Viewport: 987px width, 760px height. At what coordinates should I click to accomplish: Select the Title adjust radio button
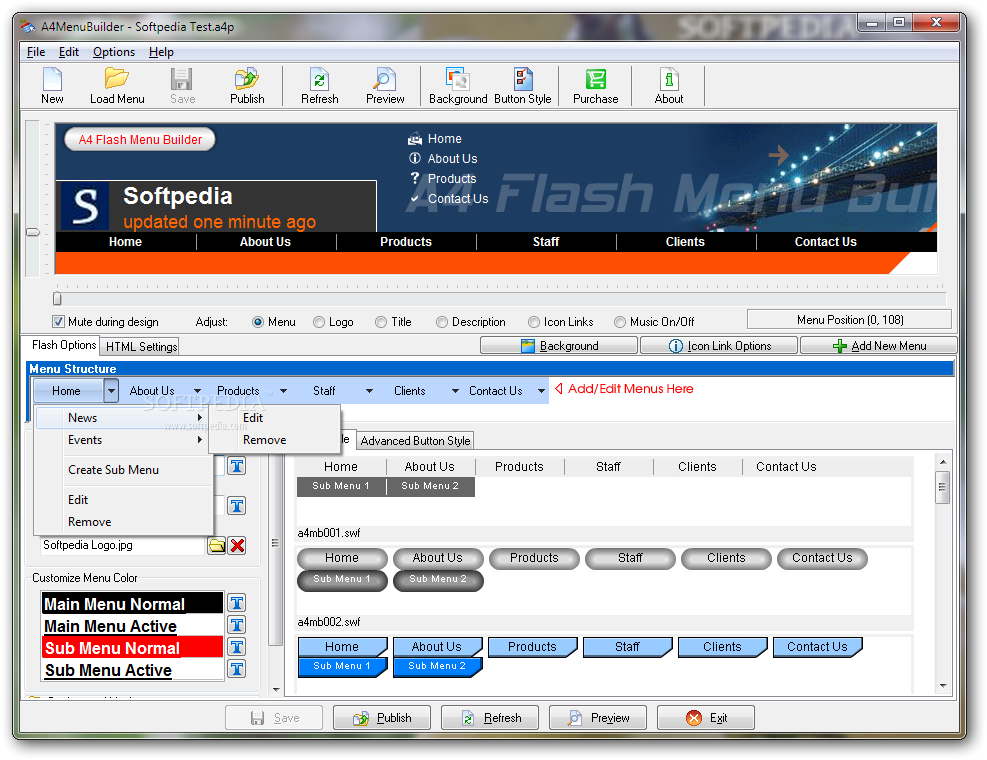coord(381,322)
